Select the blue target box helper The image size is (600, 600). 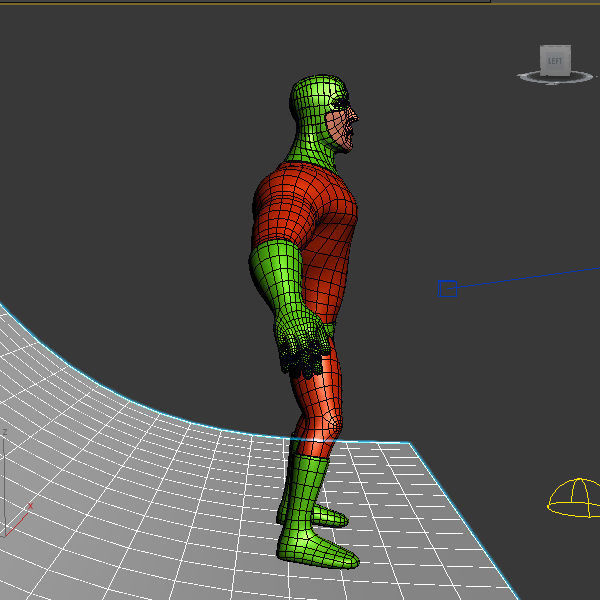[447, 289]
